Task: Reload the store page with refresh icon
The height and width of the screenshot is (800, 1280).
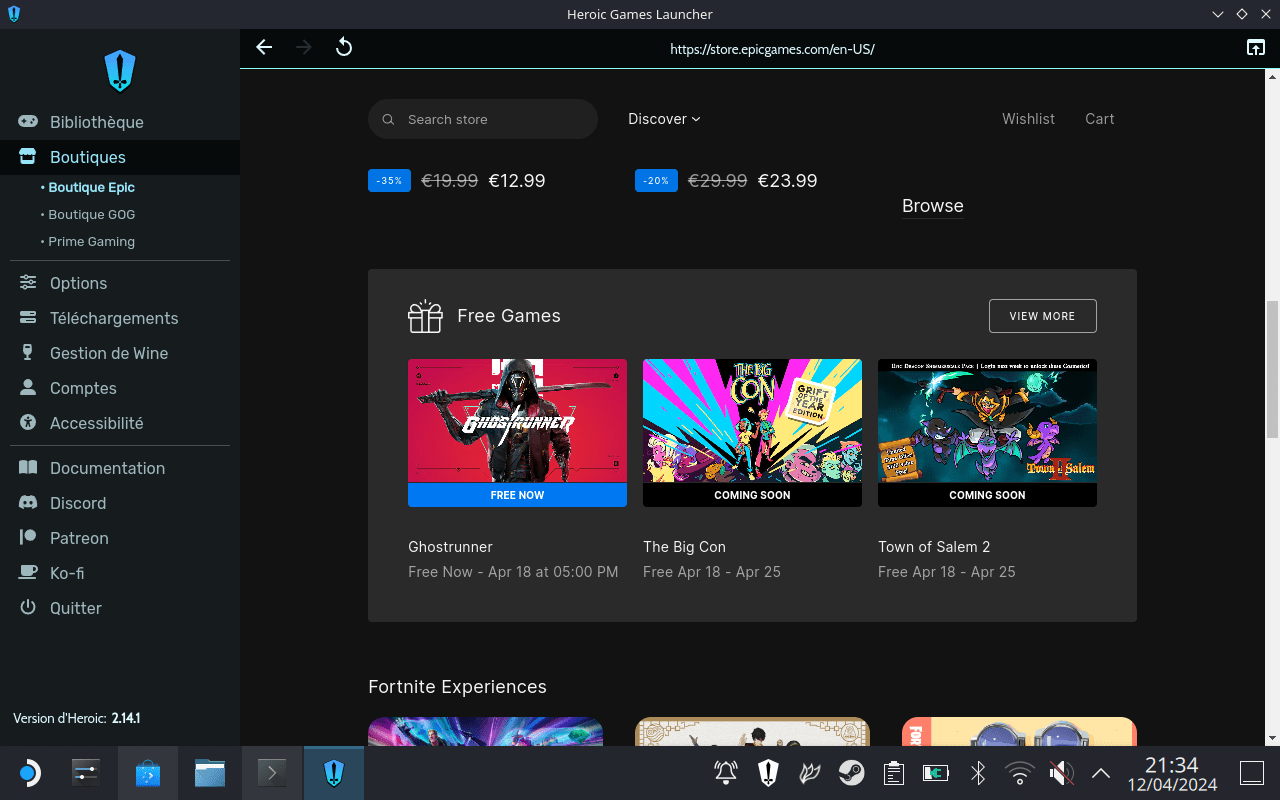Action: pos(344,47)
